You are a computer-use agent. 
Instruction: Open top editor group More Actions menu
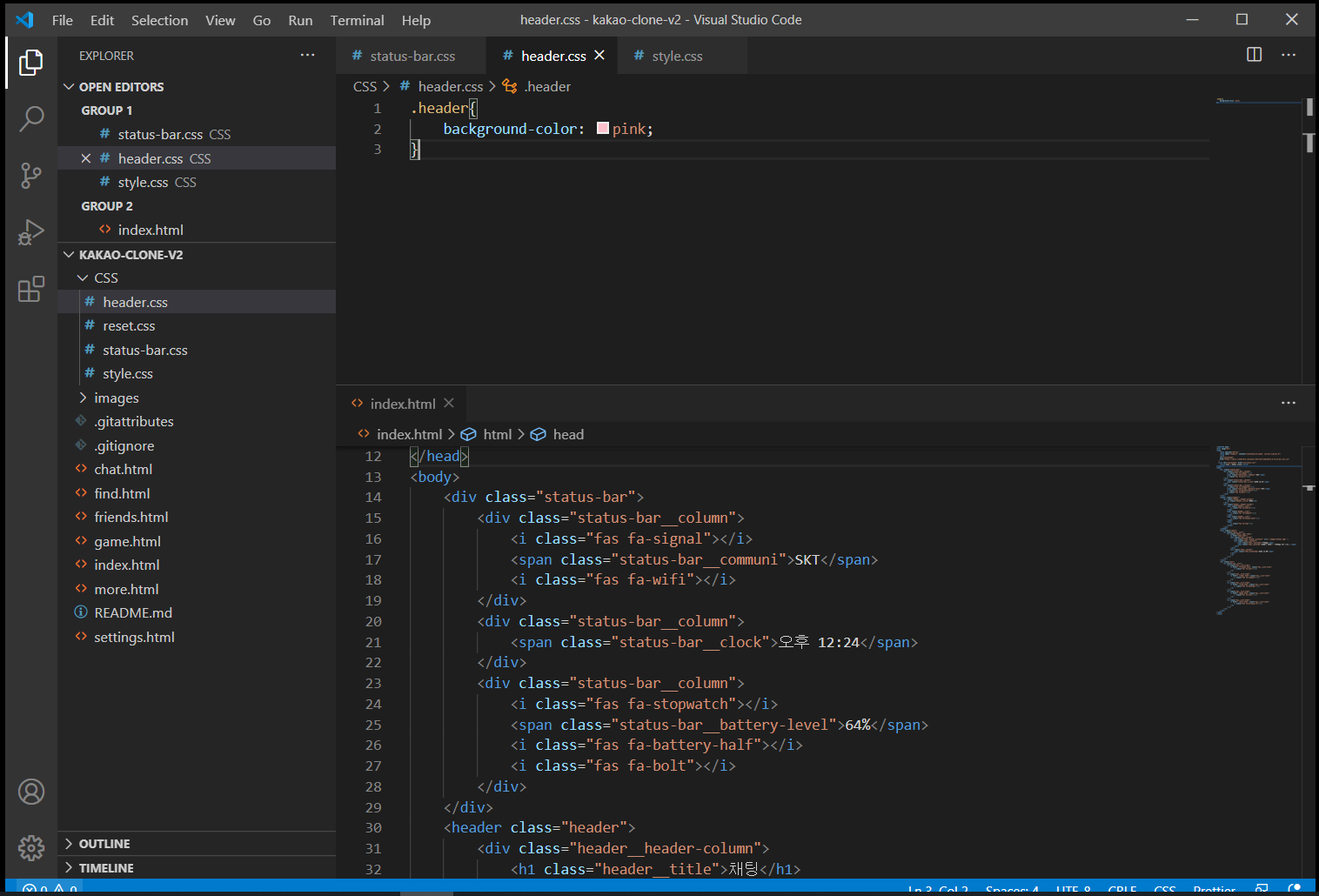pyautogui.click(x=1289, y=55)
